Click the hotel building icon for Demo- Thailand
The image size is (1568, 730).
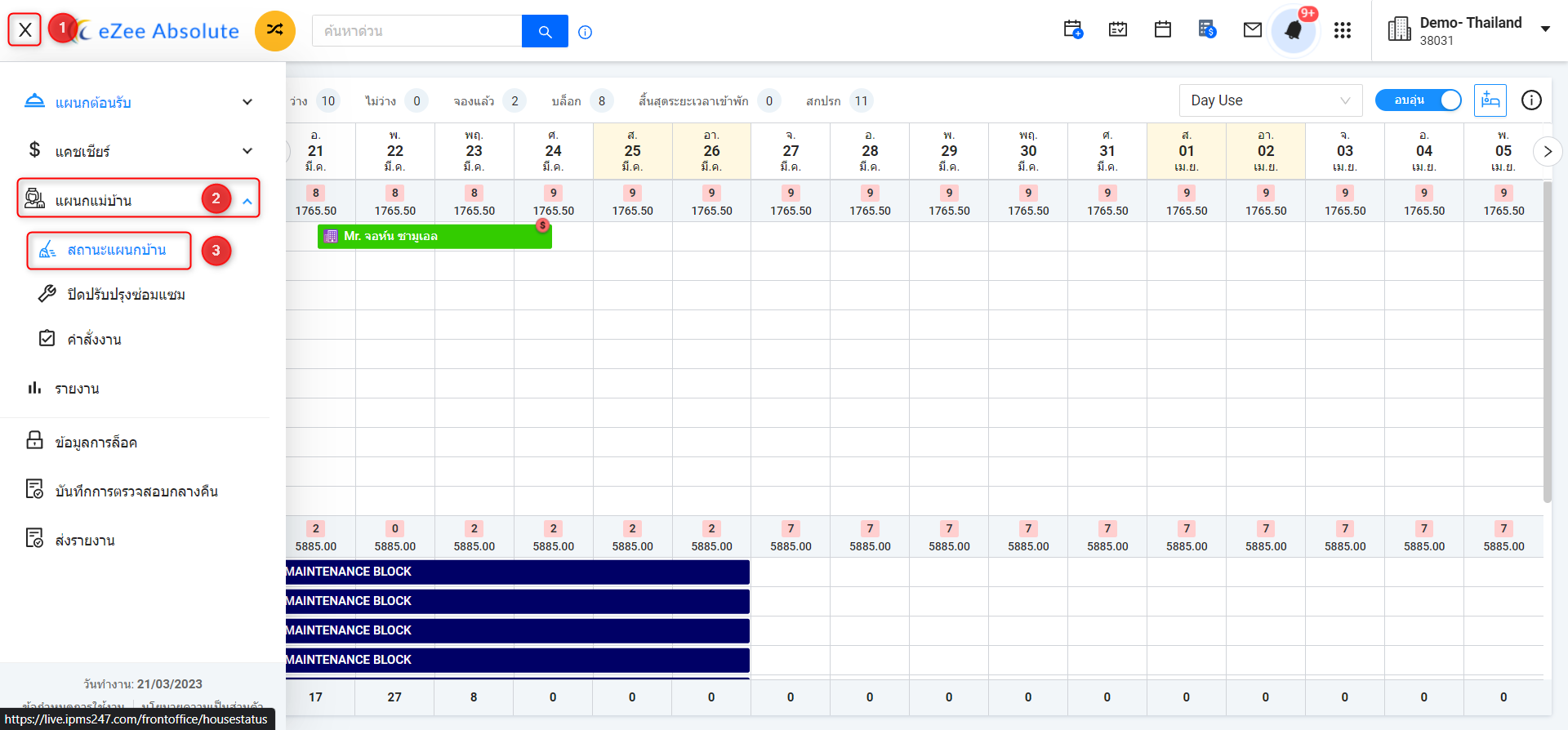pos(1399,29)
